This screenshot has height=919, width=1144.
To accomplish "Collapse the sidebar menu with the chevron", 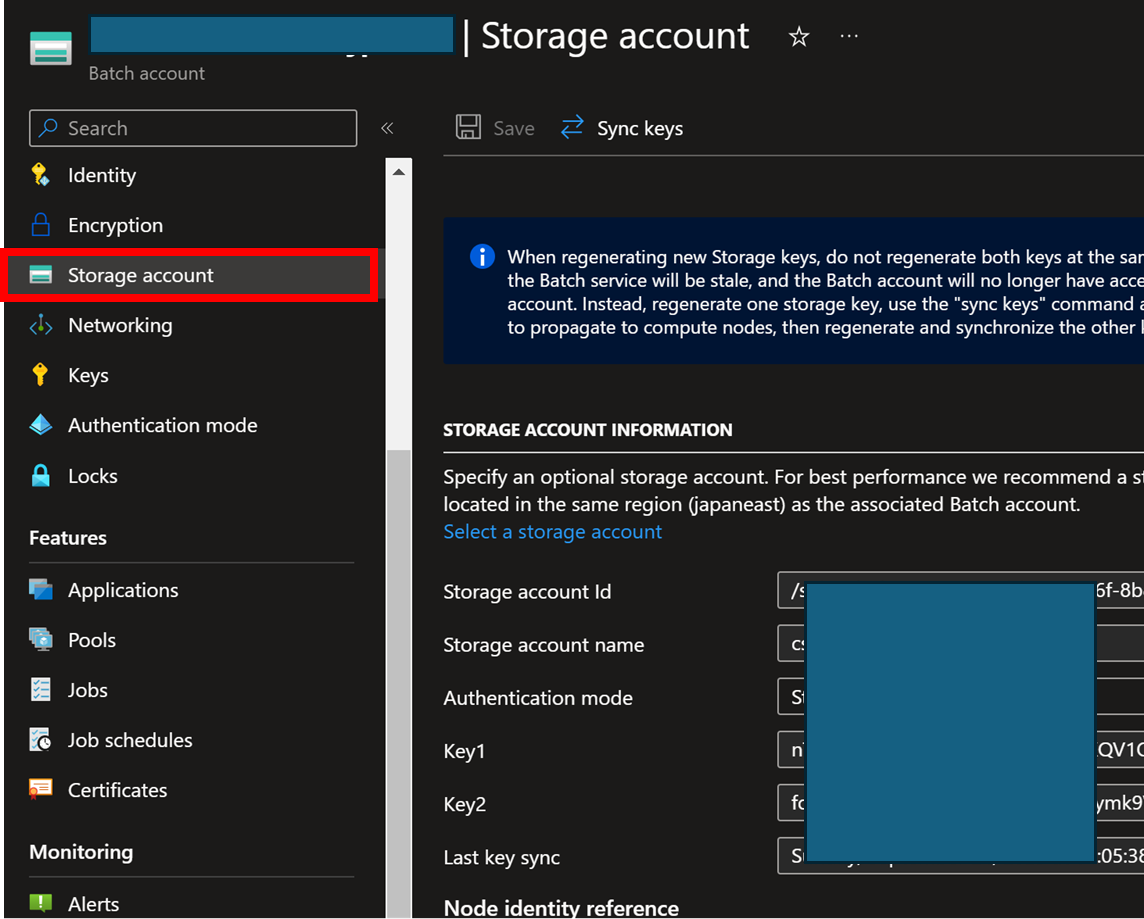I will tap(387, 128).
